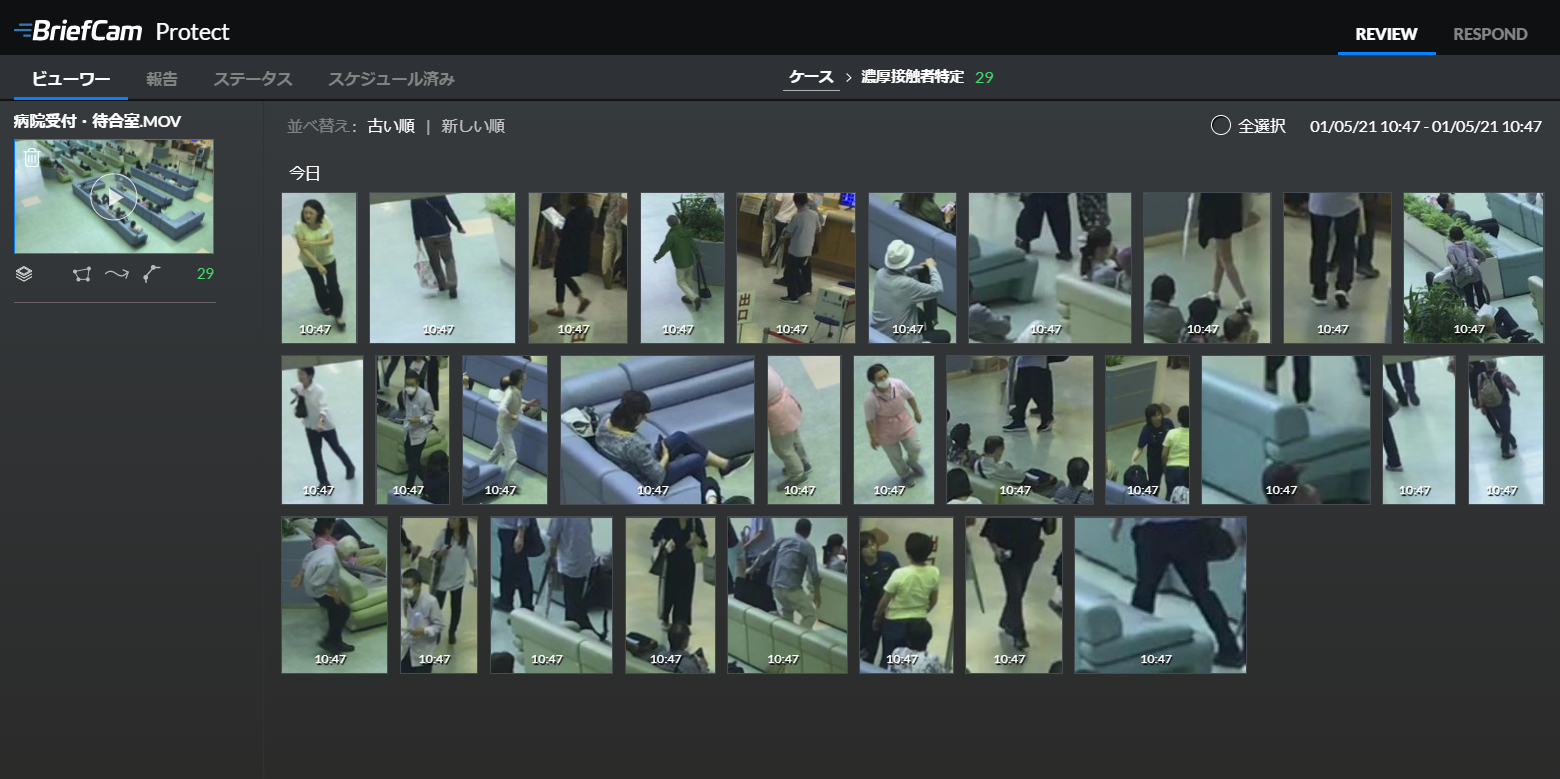Viewport: 1560px width, 779px height.
Task: Open the ビューワー tab
Action: [70, 79]
